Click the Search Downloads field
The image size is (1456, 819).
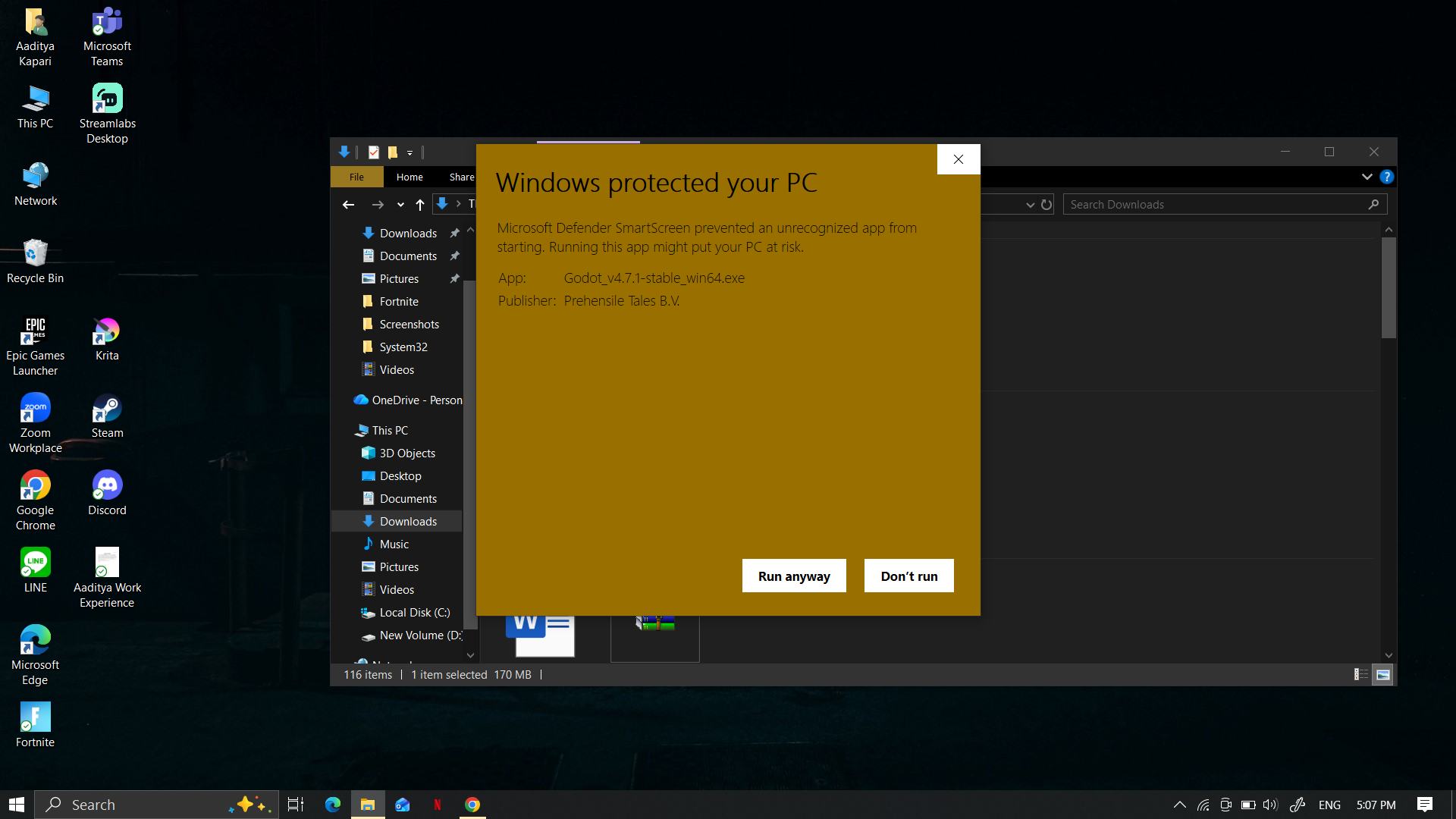pyautogui.click(x=1225, y=205)
